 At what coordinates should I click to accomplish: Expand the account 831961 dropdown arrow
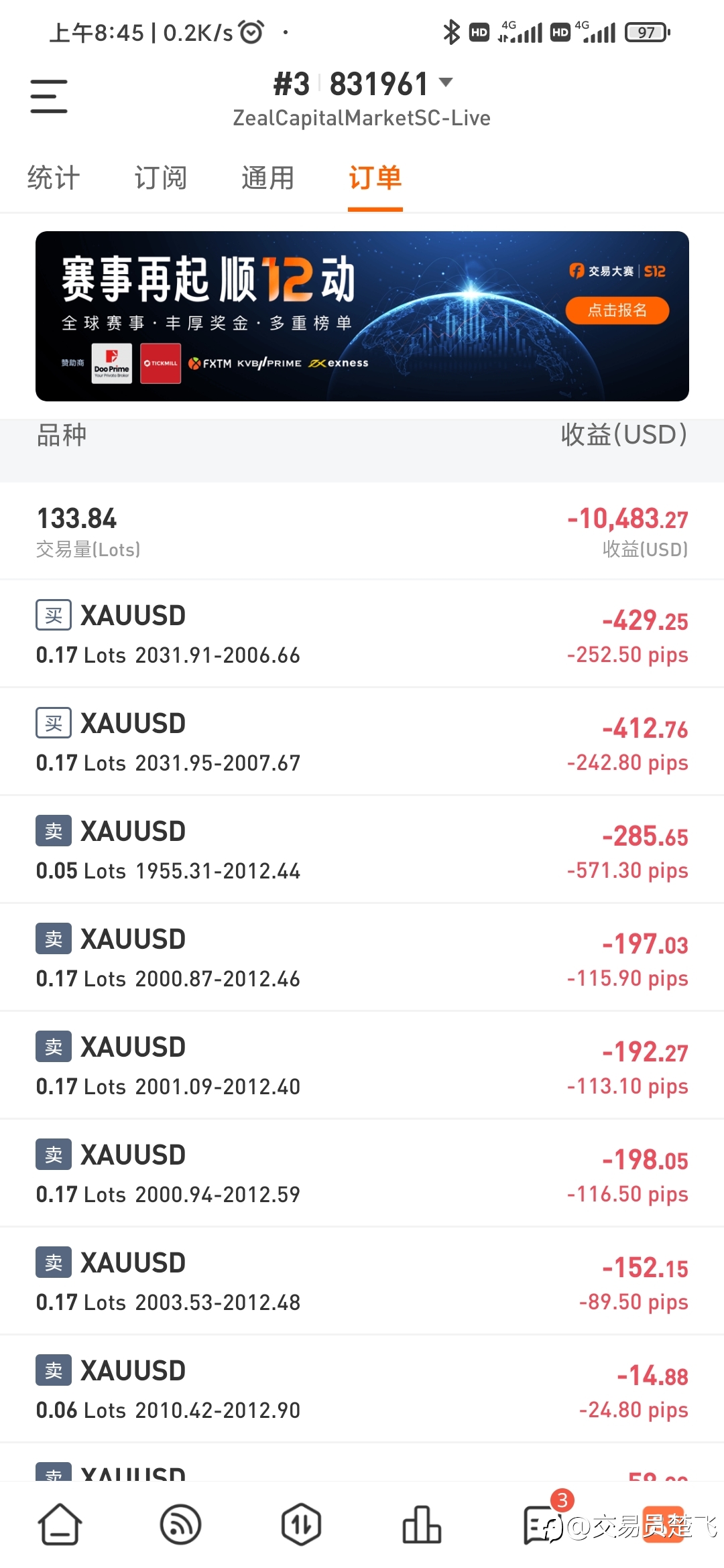[x=446, y=83]
